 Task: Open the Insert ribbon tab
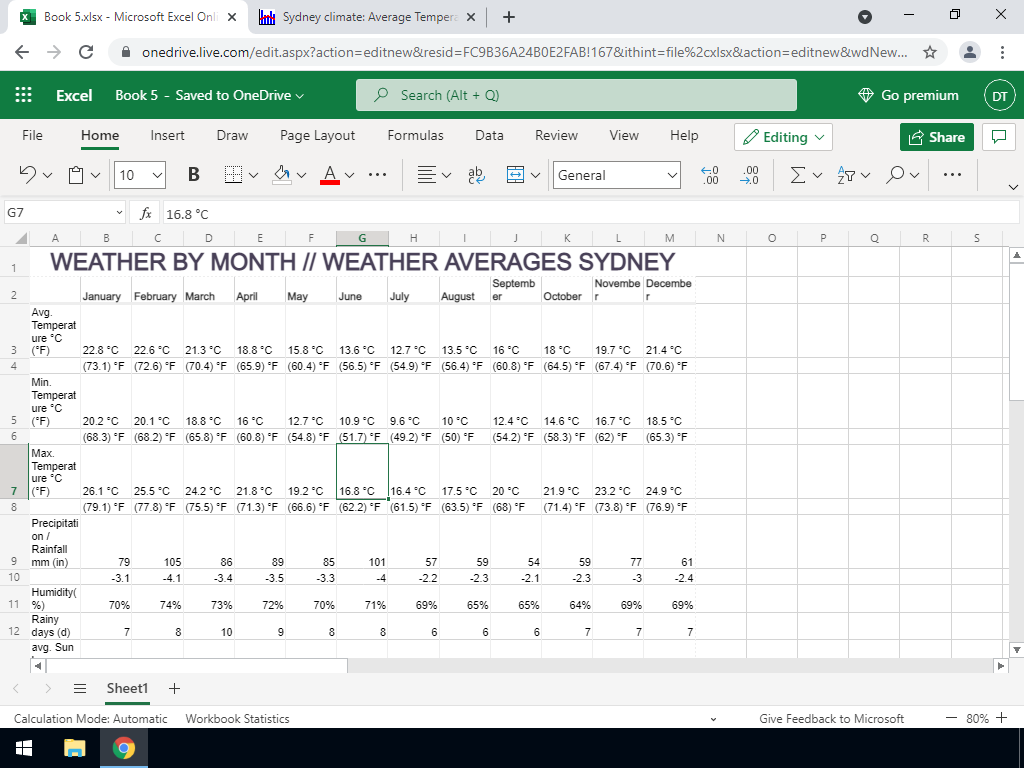[167, 135]
